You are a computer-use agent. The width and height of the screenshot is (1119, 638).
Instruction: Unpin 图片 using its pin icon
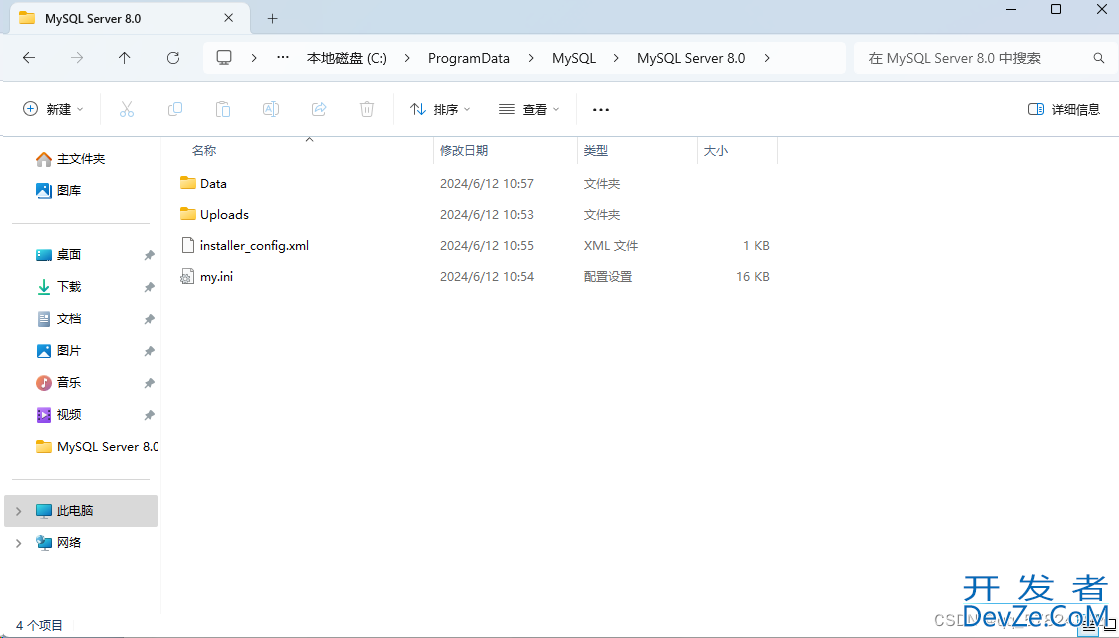point(149,351)
